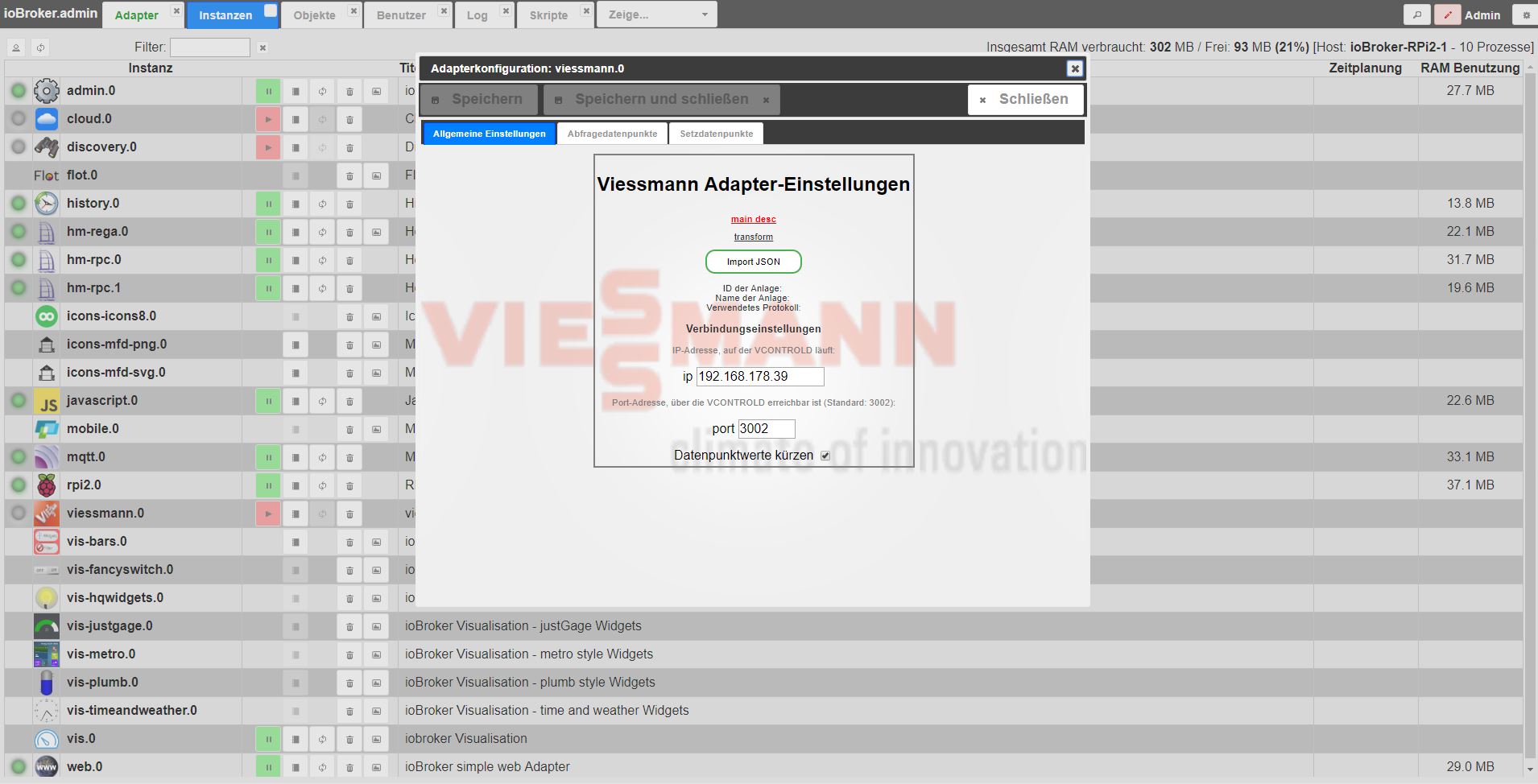Image resolution: width=1538 pixels, height=784 pixels.
Task: Click the RAM Benutzung column header
Action: [x=1470, y=68]
